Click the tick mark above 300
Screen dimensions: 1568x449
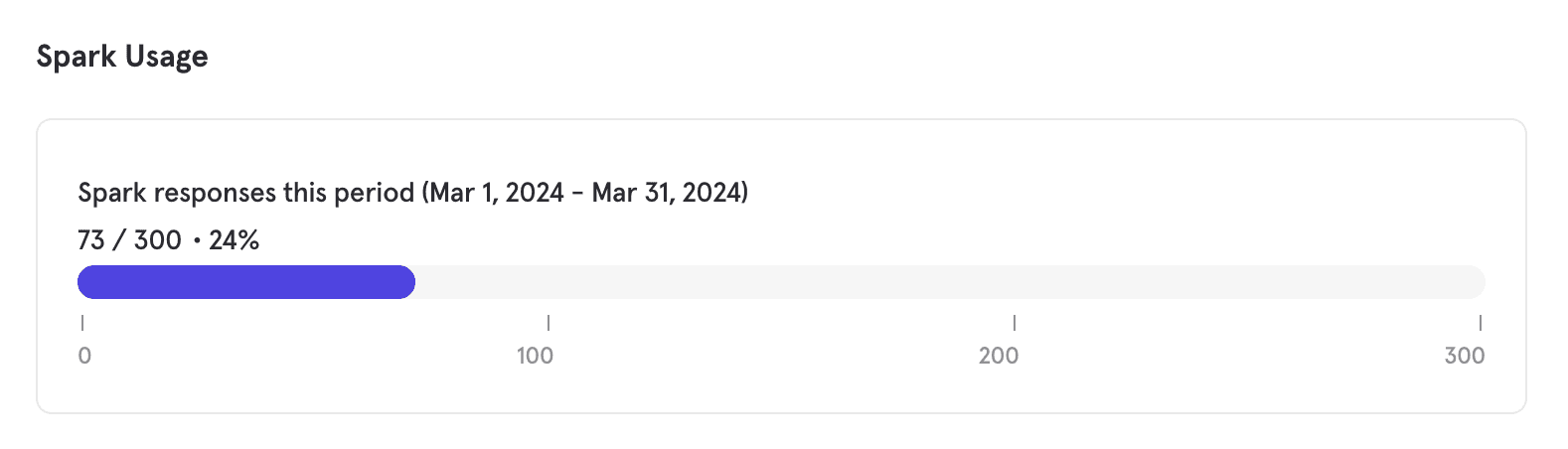[x=1481, y=323]
